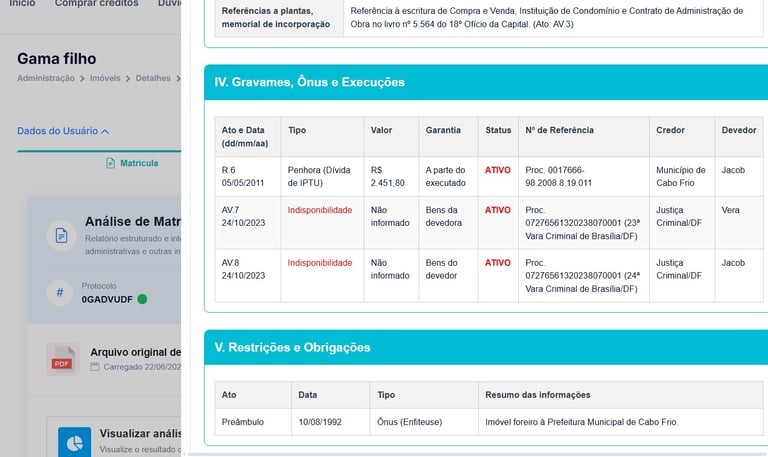Image resolution: width=768 pixels, height=457 pixels.
Task: Click Visualizar análise button text
Action: click(x=140, y=433)
